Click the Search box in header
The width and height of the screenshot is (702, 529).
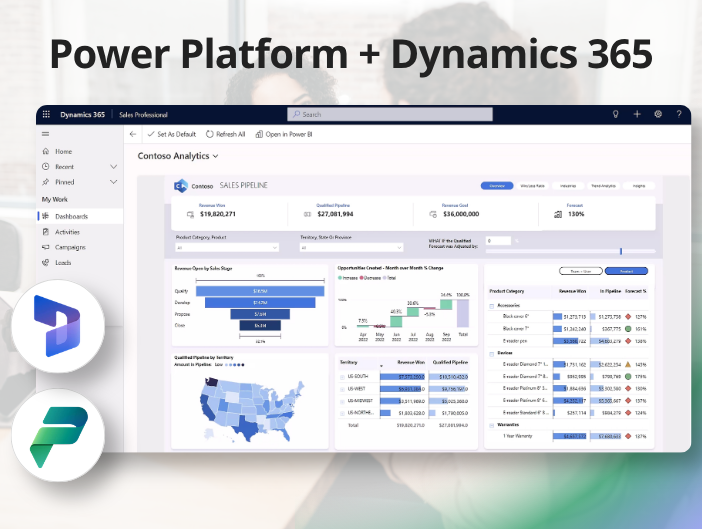390,114
